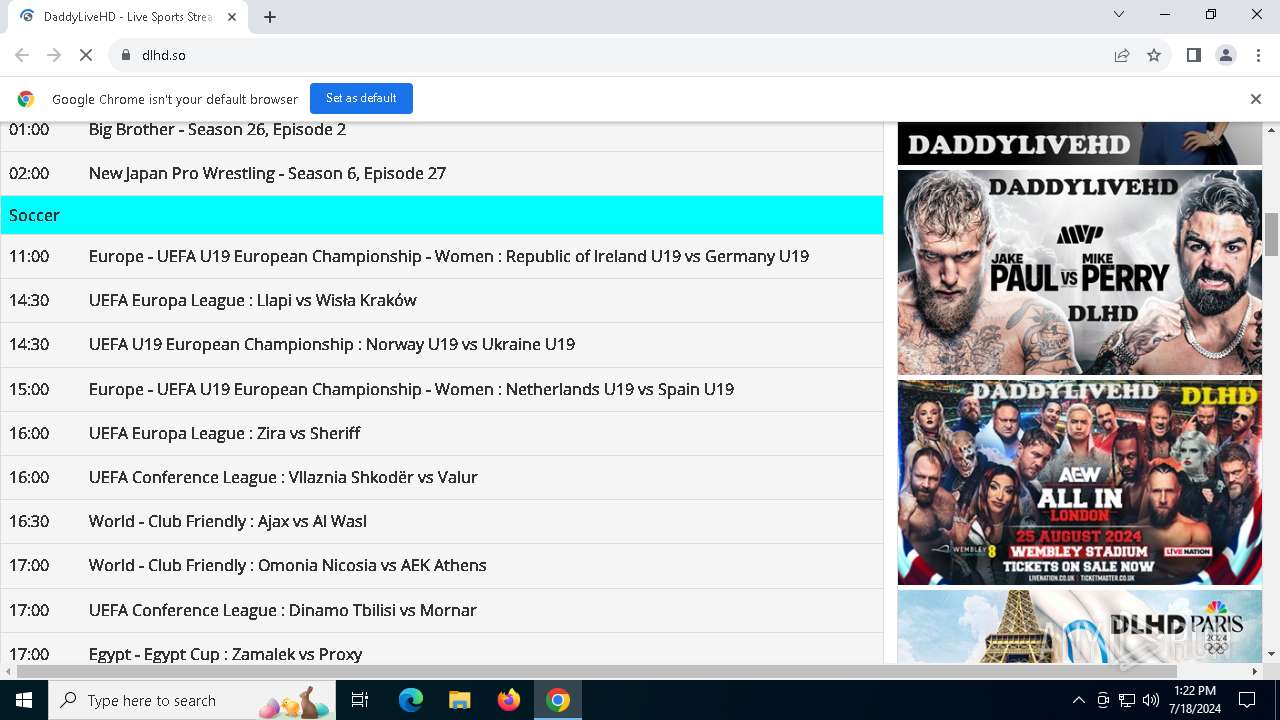
Task: Open Vllaznia Shkodër vs Valur match
Action: click(x=283, y=477)
